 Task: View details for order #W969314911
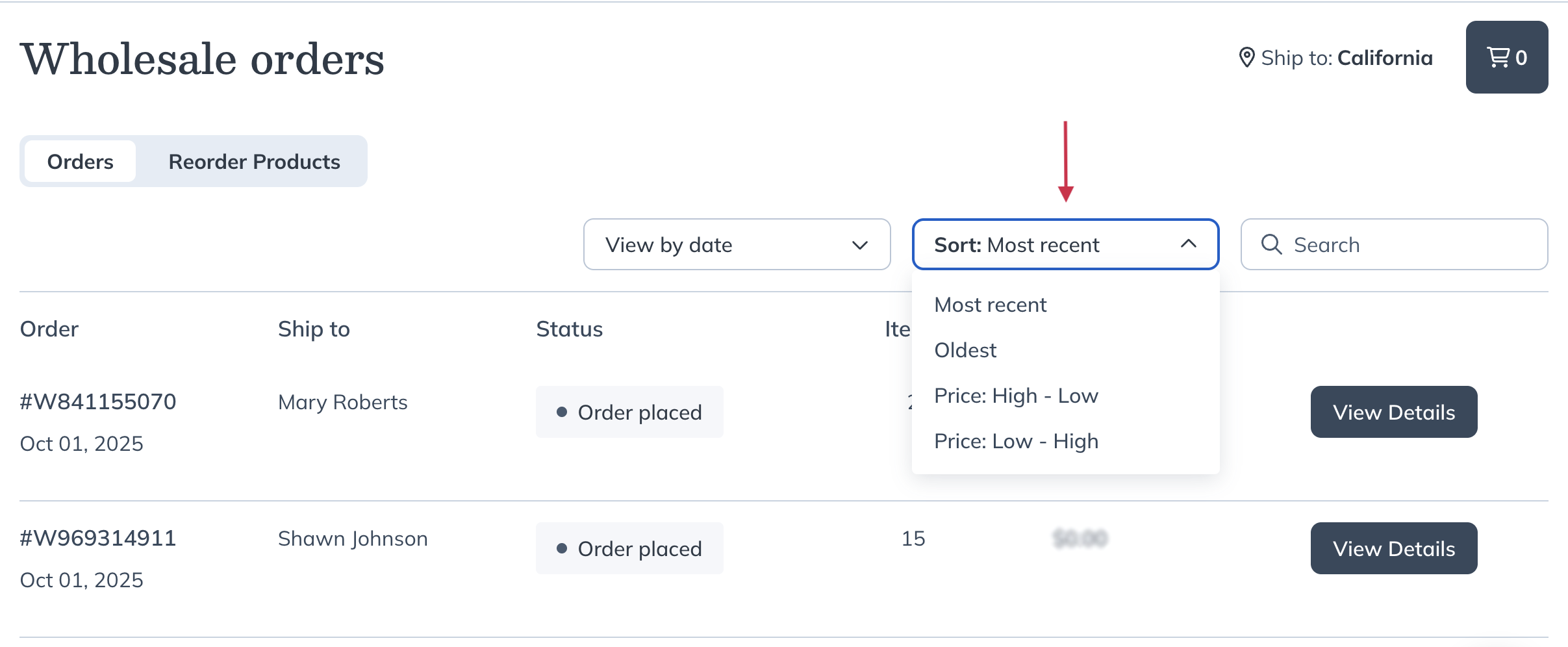pos(1393,548)
